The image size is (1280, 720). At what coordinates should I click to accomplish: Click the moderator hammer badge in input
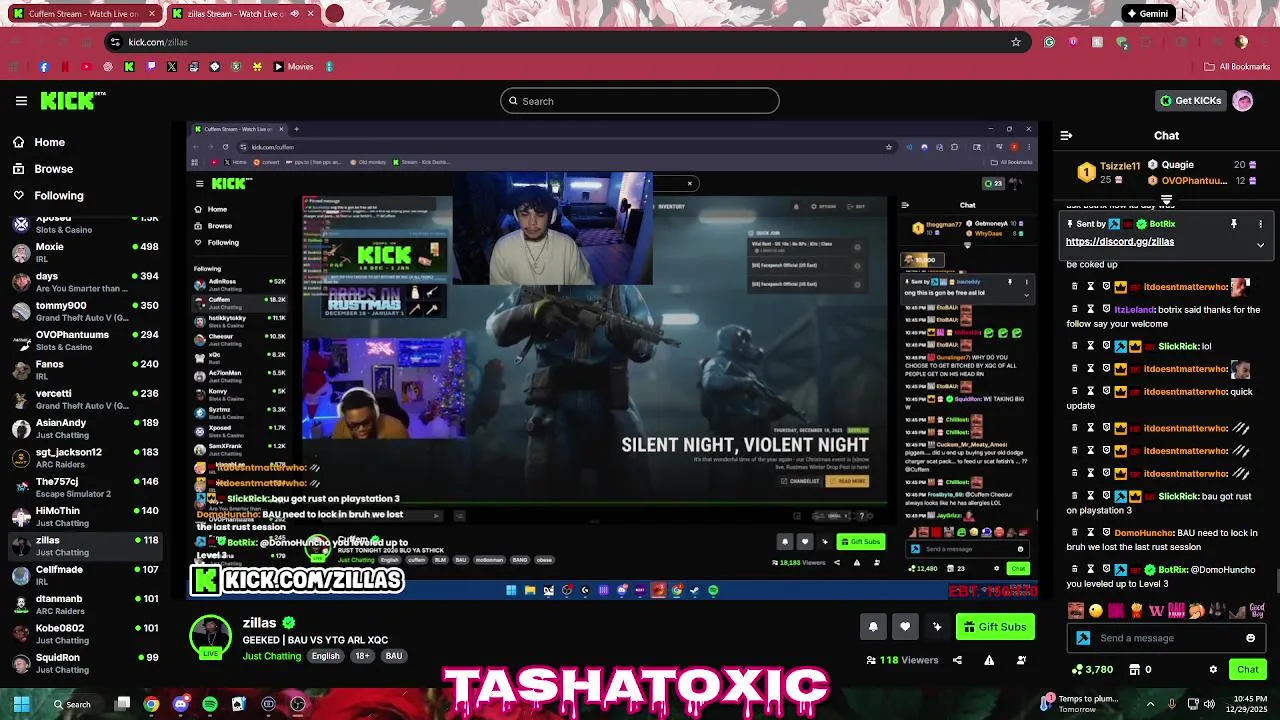click(x=1083, y=638)
